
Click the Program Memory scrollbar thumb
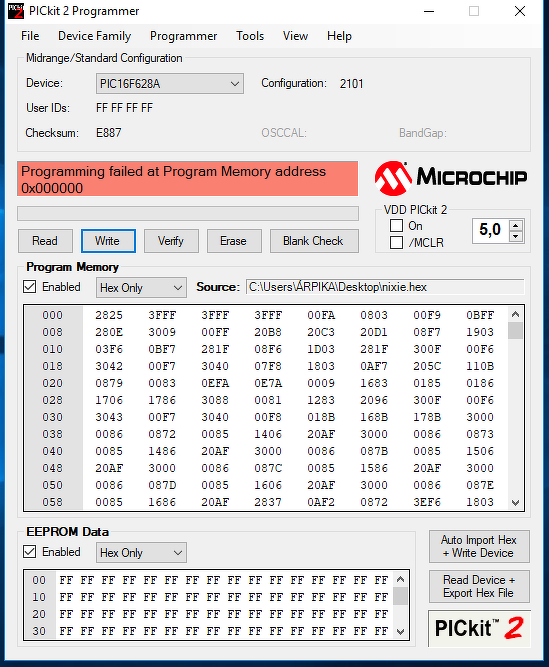pyautogui.click(x=515, y=330)
